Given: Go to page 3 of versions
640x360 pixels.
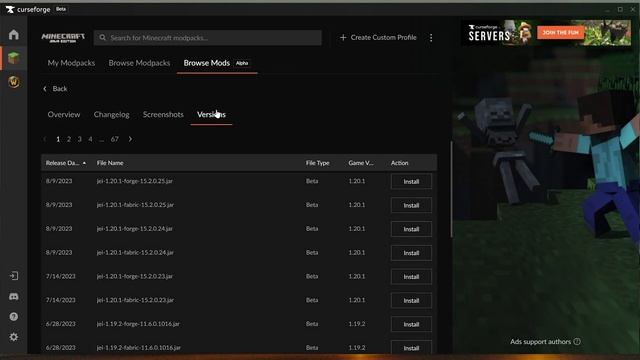Looking at the screenshot, I should pyautogui.click(x=80, y=139).
